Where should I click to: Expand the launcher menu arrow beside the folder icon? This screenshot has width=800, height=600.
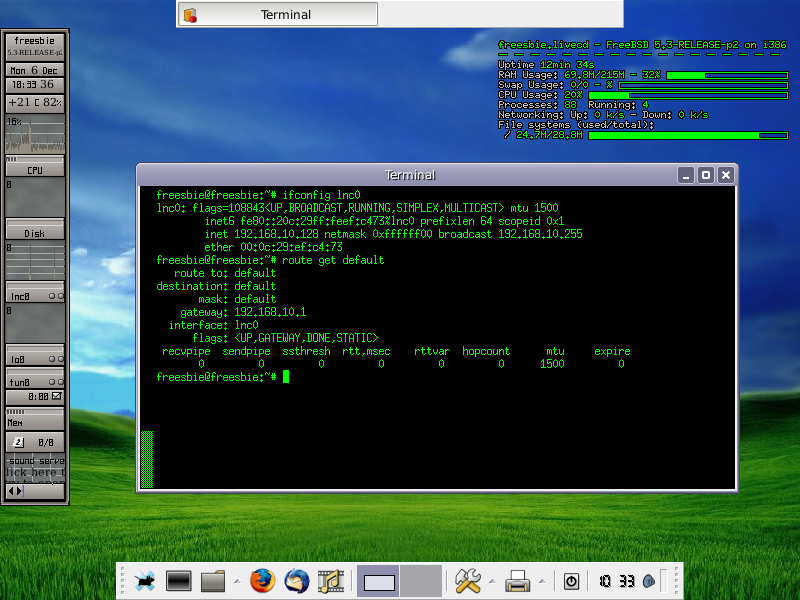tap(238, 581)
